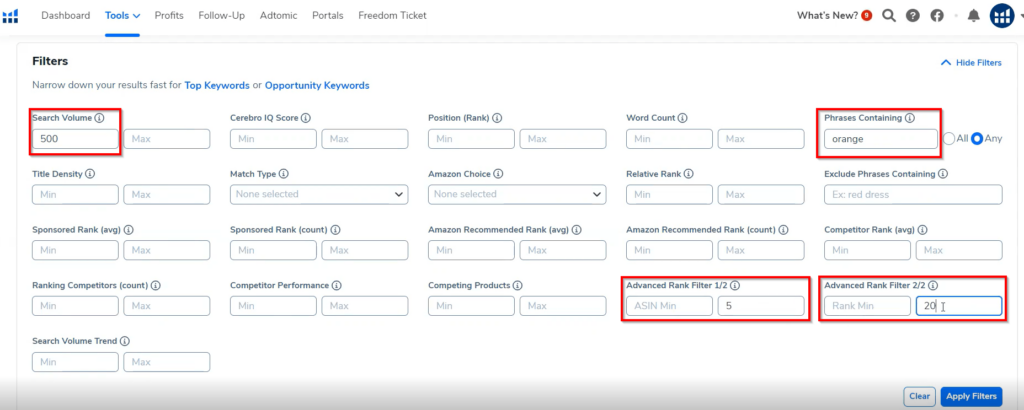Open the Tools menu
Viewport: 1024px width, 410px height.
123,16
